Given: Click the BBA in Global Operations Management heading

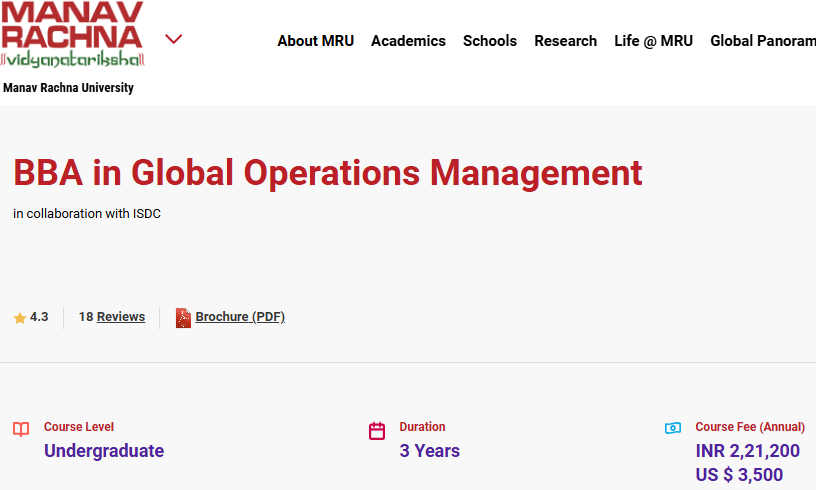Looking at the screenshot, I should coord(328,173).
